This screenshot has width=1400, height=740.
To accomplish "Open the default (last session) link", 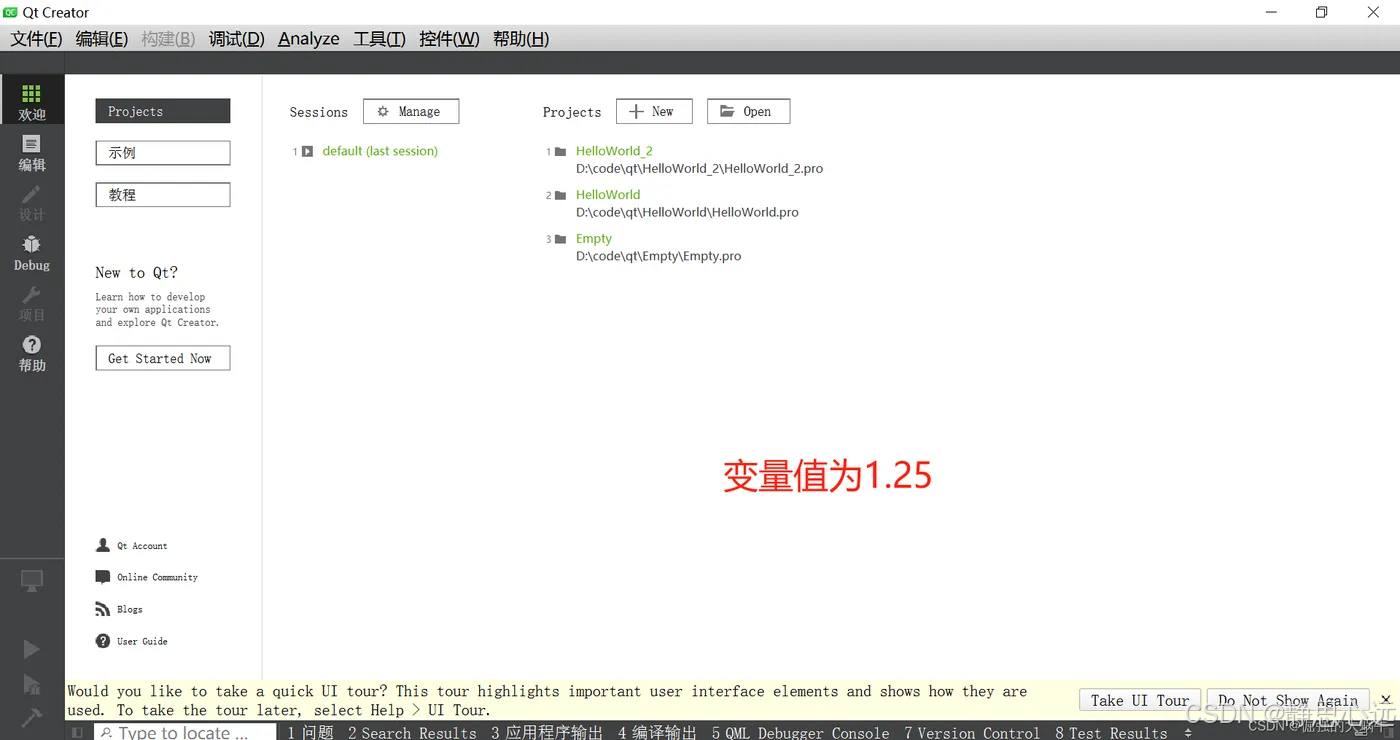I will pyautogui.click(x=380, y=151).
